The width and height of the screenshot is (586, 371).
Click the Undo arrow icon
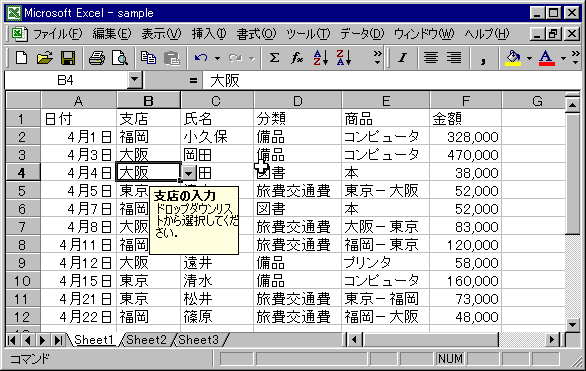[x=201, y=58]
